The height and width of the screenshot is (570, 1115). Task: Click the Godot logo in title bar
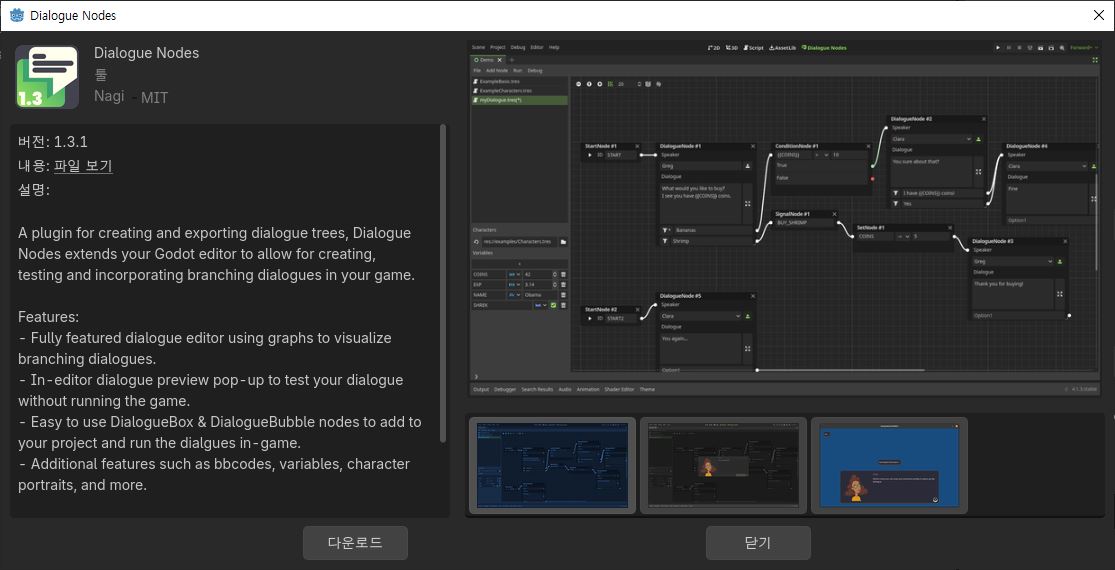click(x=17, y=15)
